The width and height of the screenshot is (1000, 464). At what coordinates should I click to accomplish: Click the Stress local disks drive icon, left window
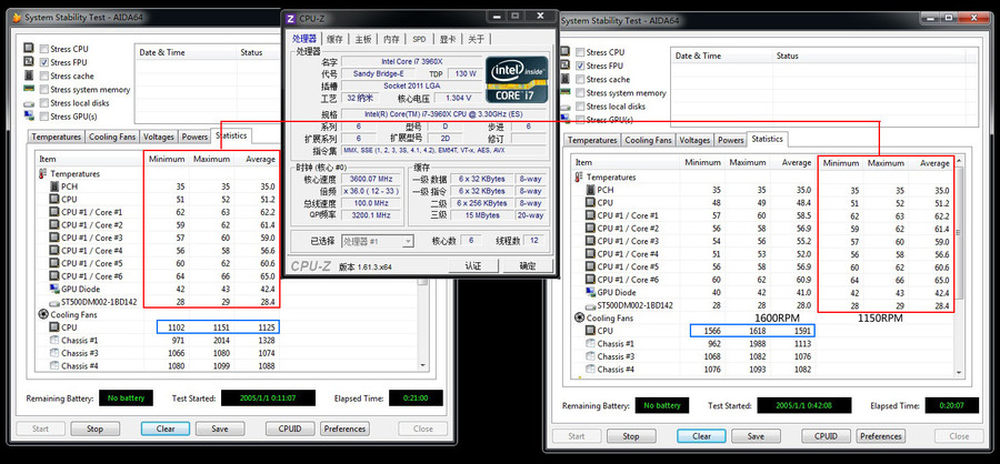coord(29,103)
